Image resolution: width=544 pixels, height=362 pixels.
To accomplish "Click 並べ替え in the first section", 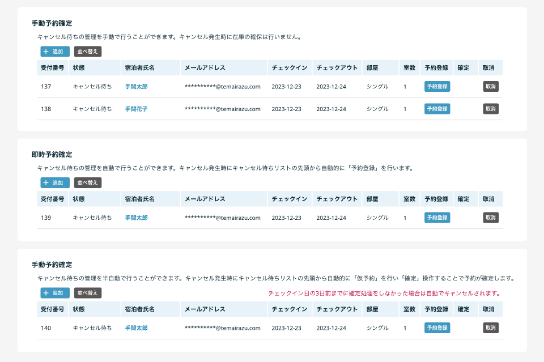I will click(88, 51).
